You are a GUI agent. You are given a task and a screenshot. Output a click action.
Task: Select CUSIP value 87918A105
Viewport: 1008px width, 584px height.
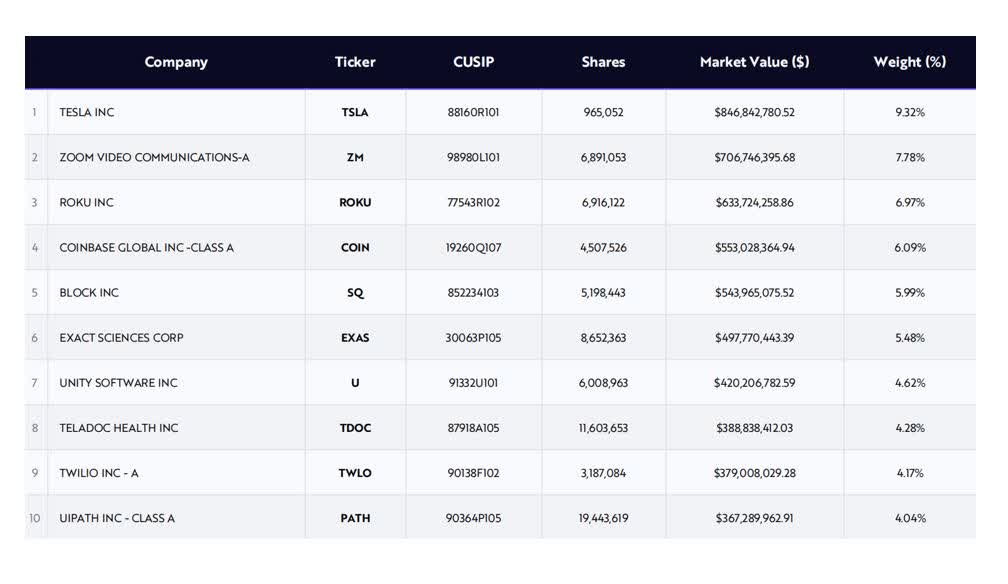(473, 428)
